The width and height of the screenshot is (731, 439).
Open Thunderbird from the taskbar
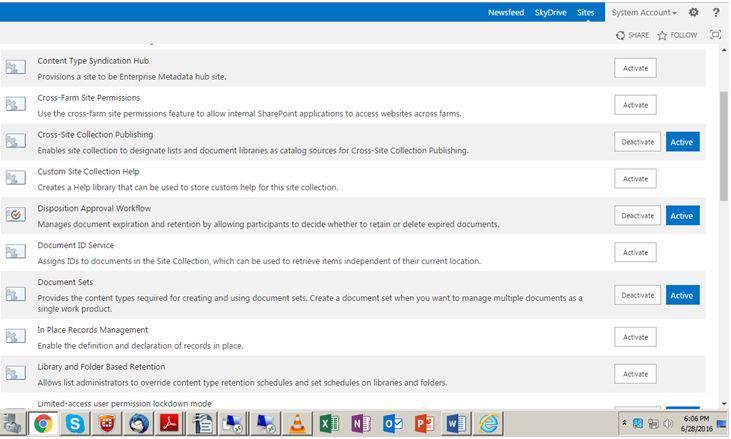pyautogui.click(x=138, y=424)
